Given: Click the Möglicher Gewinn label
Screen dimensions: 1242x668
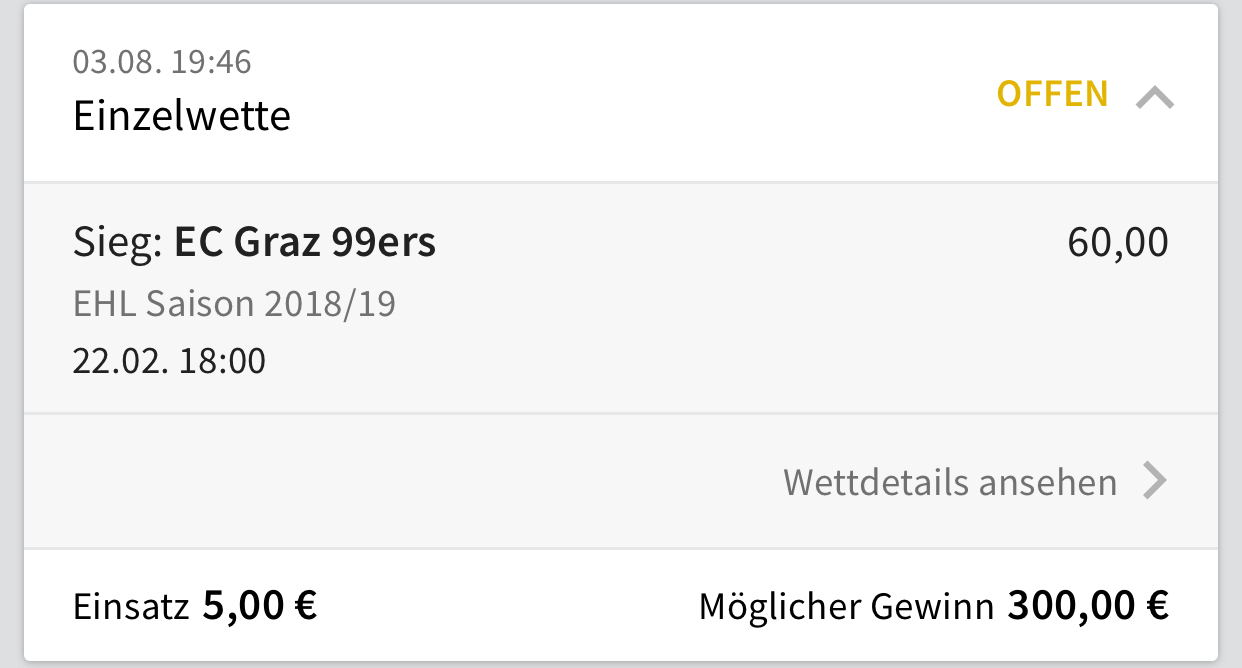Looking at the screenshot, I should click(x=846, y=606).
